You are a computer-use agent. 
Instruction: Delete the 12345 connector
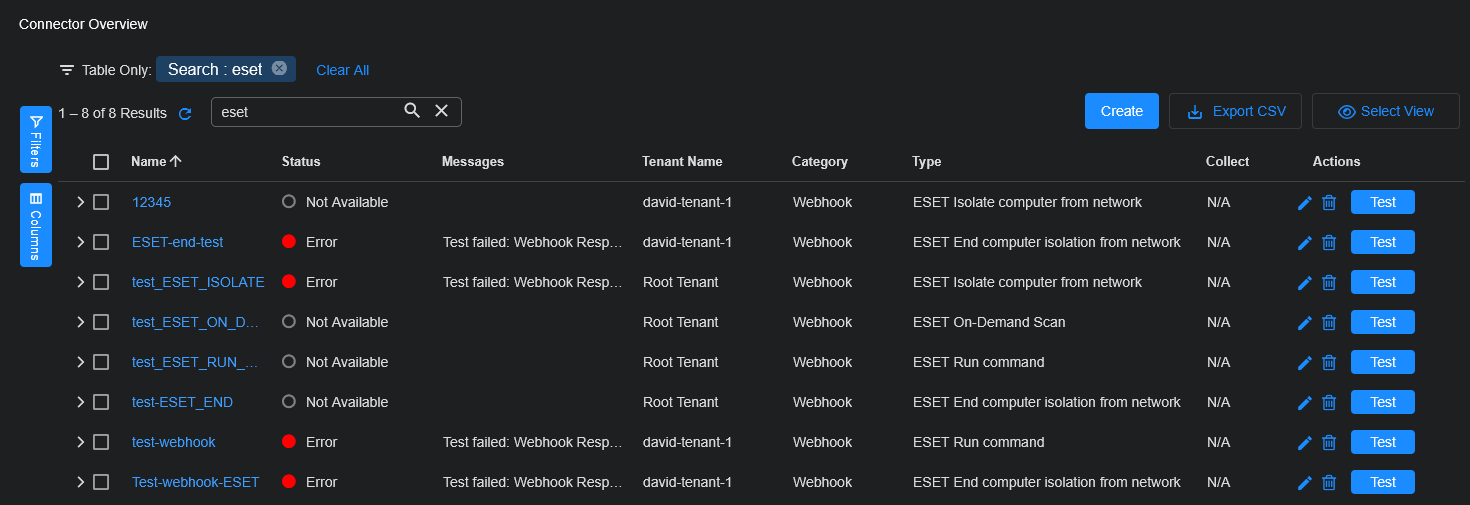tap(1329, 202)
